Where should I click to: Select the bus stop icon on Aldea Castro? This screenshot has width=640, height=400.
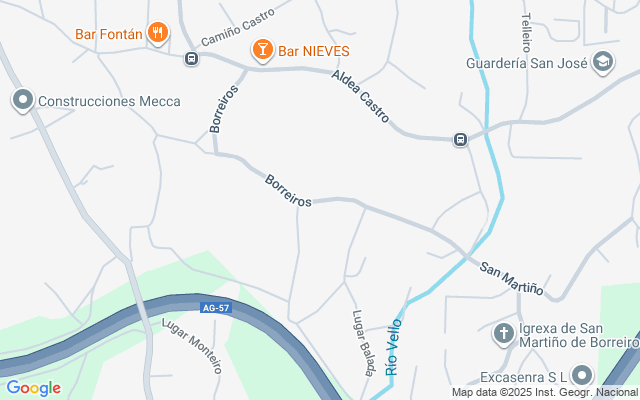tap(460, 140)
